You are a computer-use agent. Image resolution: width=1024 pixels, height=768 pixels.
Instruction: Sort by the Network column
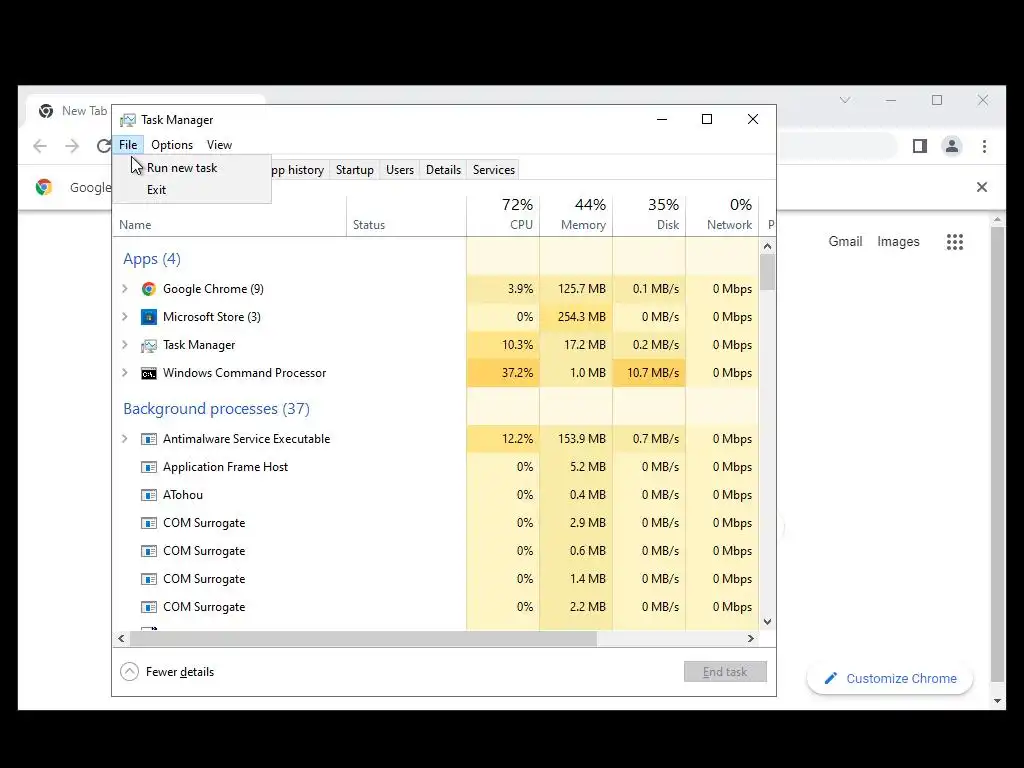click(x=722, y=216)
